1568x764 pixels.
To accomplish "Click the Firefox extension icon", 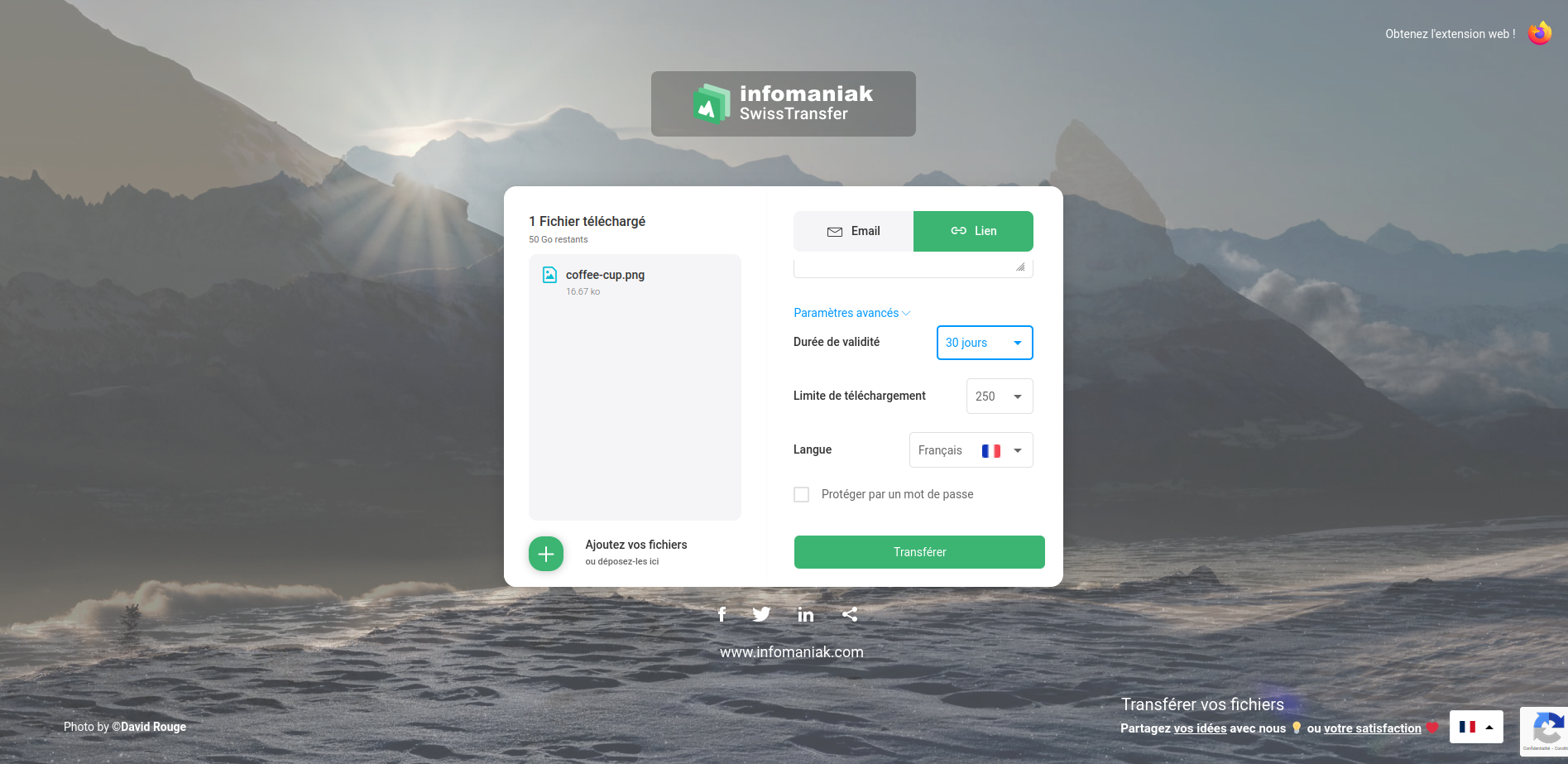I will pyautogui.click(x=1539, y=33).
